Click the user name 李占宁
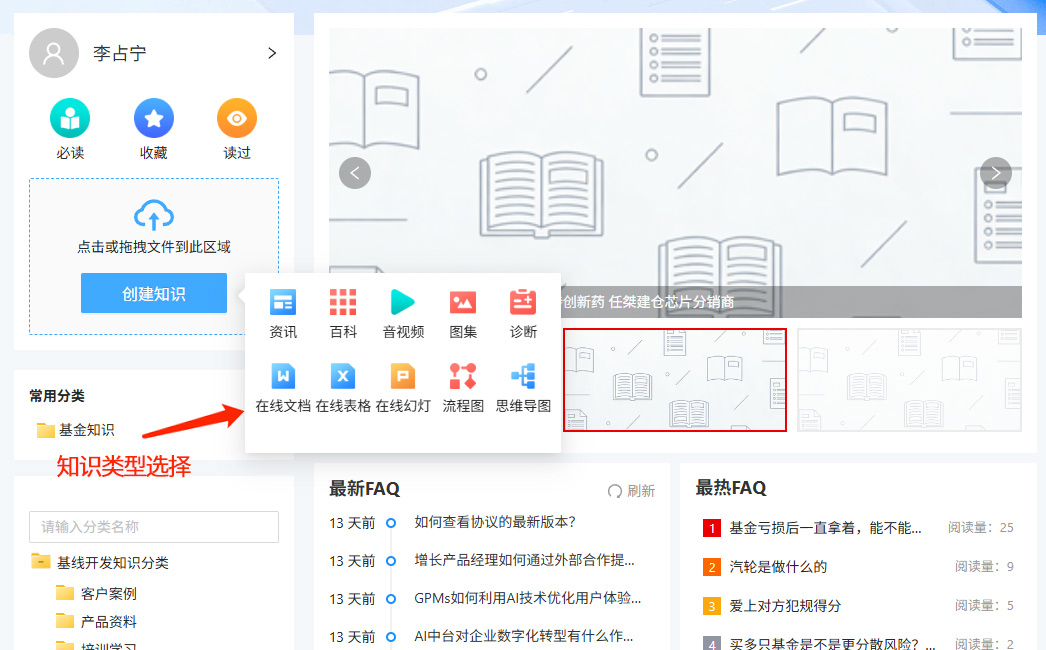This screenshot has width=1046, height=650. (x=119, y=53)
